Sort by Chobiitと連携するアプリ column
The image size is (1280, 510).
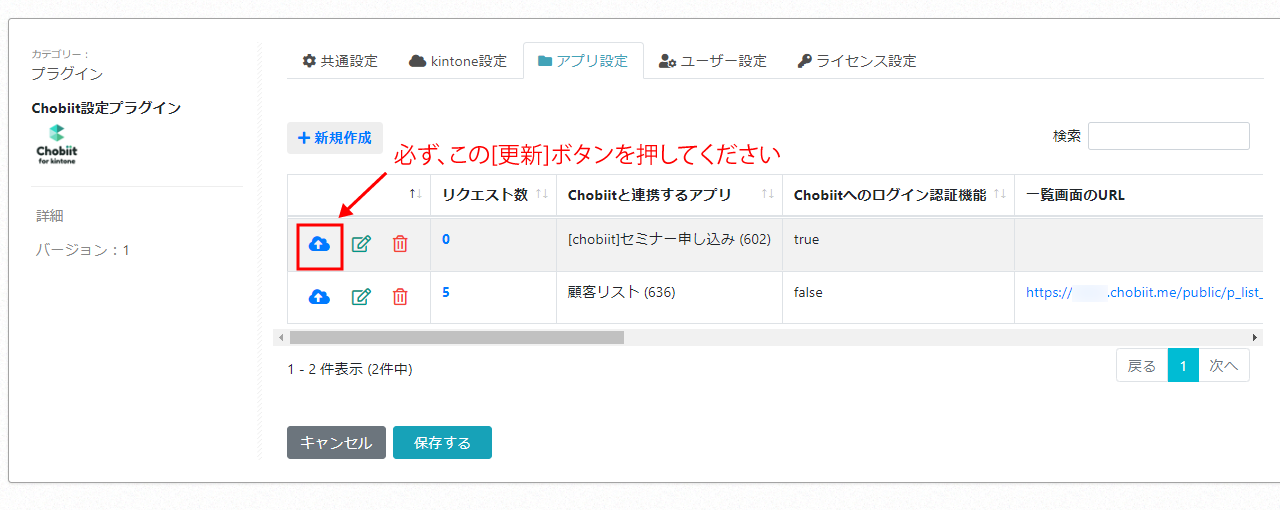click(768, 194)
